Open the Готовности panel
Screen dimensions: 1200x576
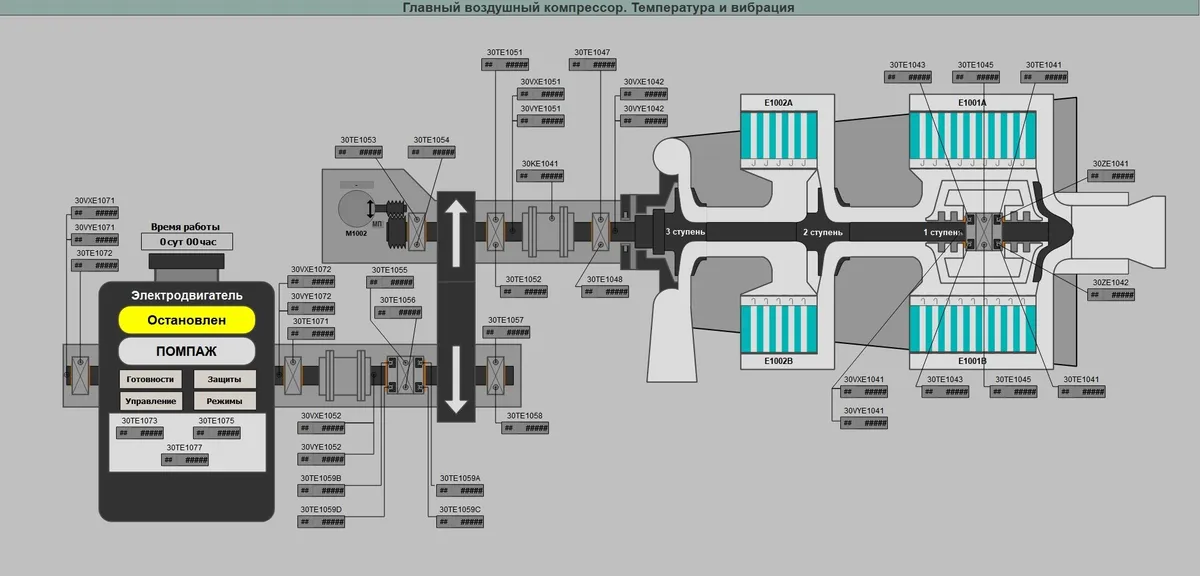pos(150,380)
